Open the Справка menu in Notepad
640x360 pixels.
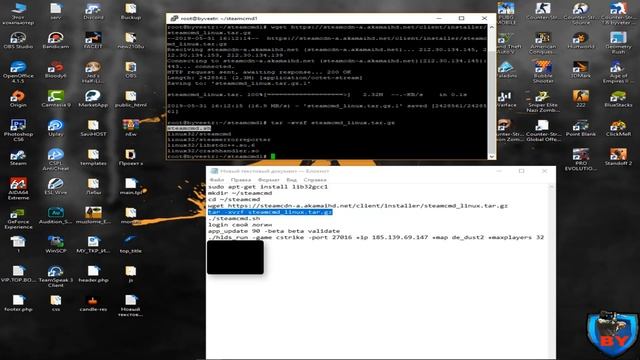tap(315, 180)
